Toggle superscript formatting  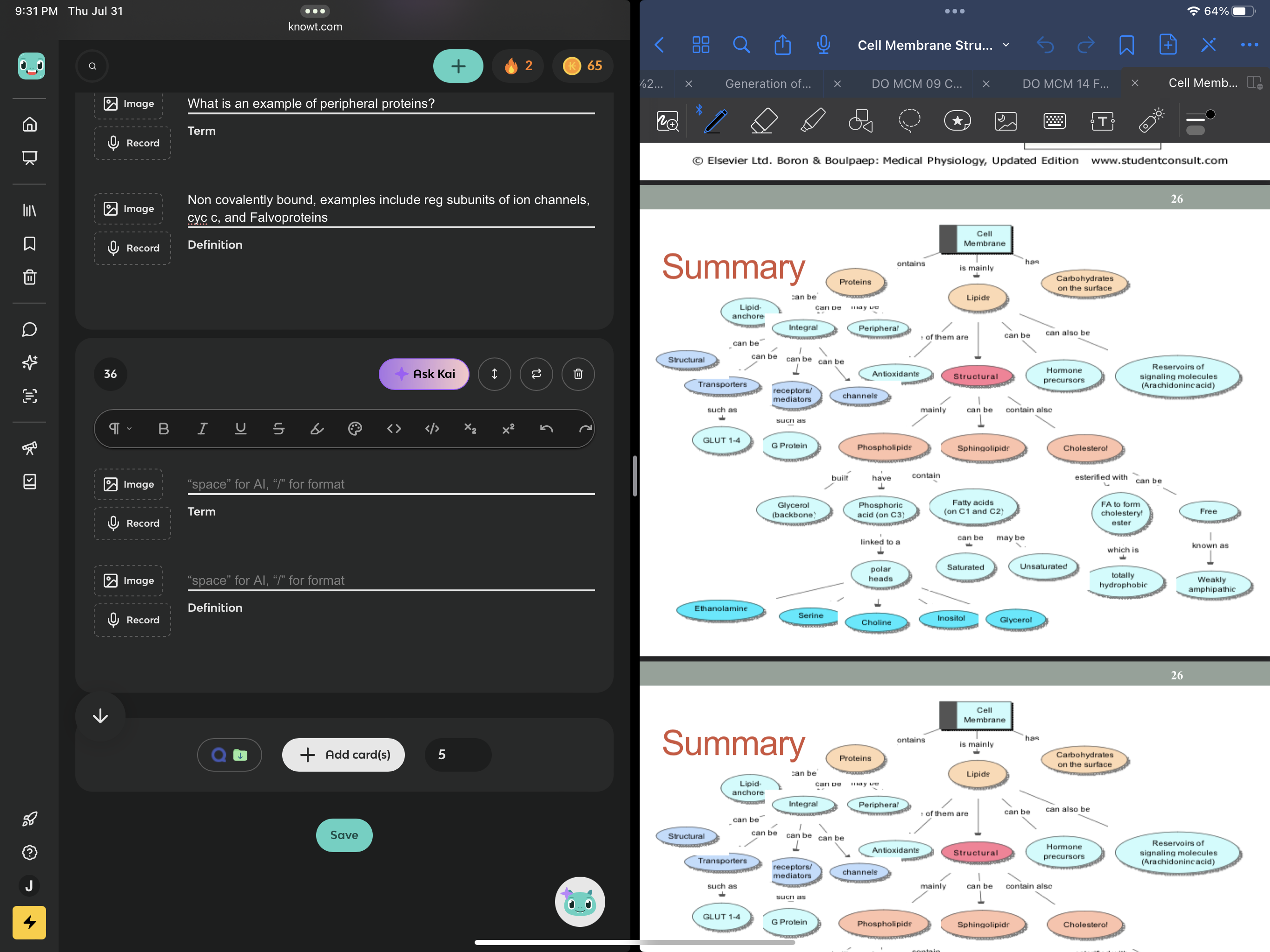508,428
